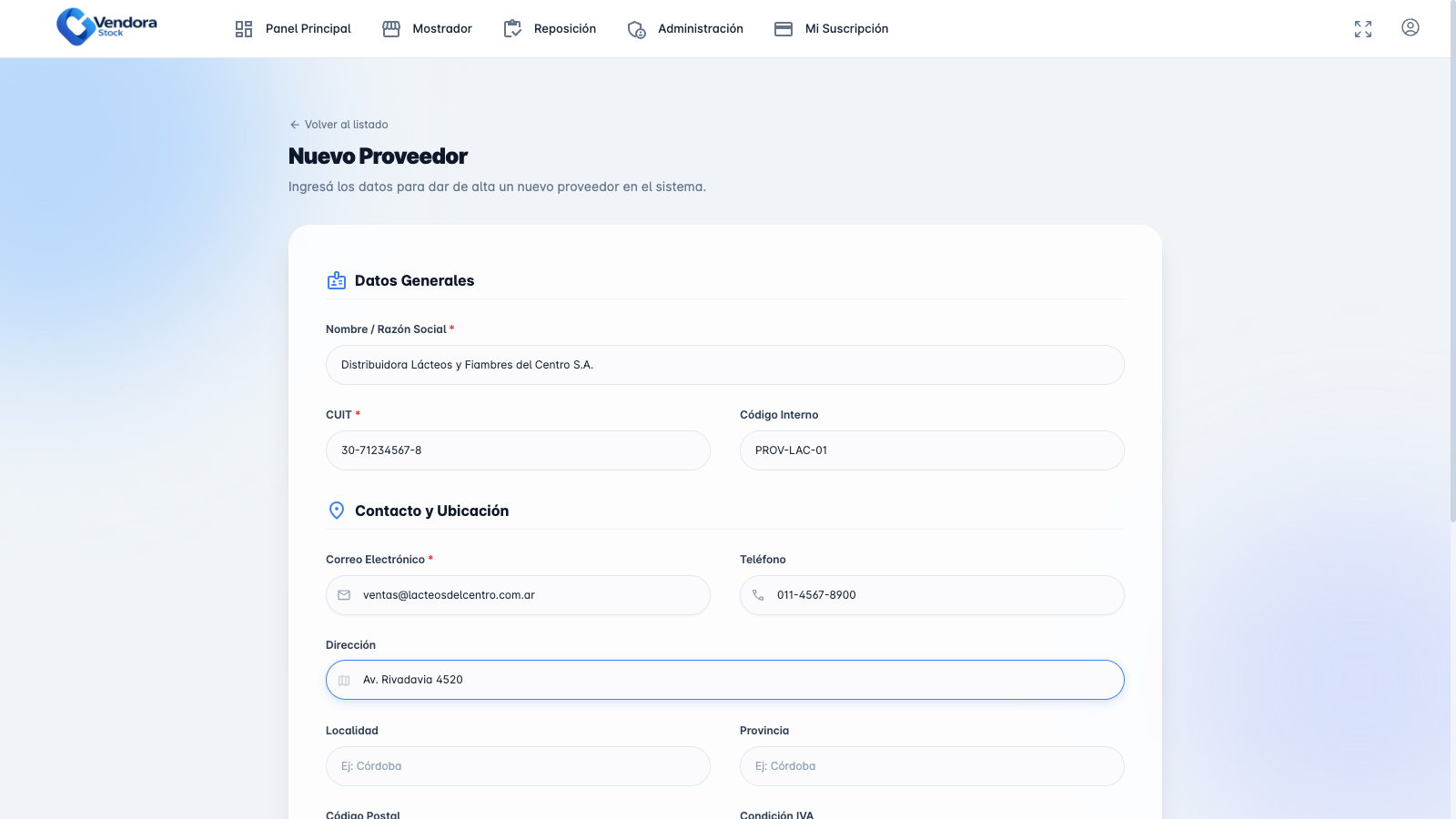
Task: Click the CUIT input field
Action: click(x=518, y=450)
